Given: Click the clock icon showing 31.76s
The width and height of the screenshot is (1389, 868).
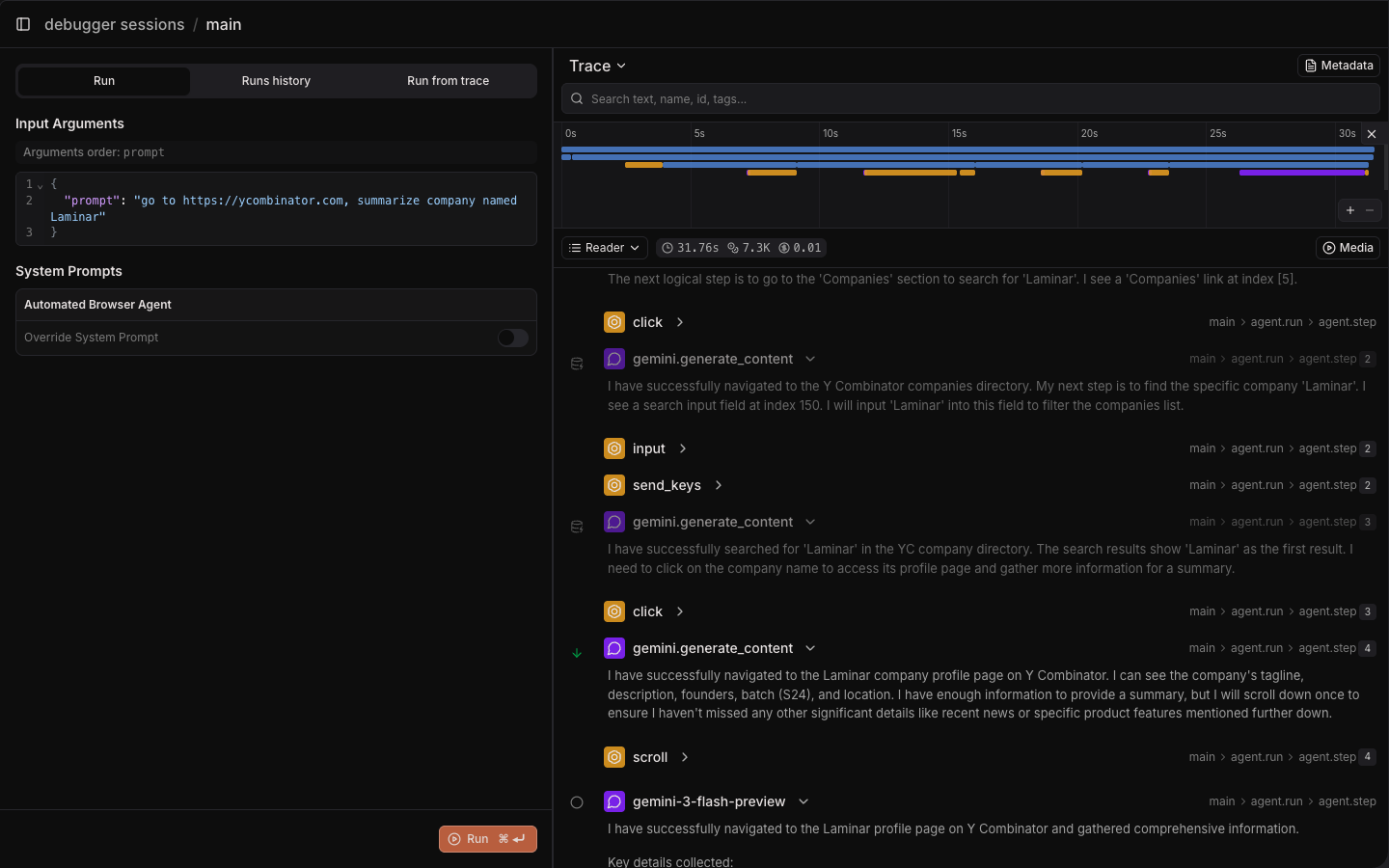Looking at the screenshot, I should point(667,248).
